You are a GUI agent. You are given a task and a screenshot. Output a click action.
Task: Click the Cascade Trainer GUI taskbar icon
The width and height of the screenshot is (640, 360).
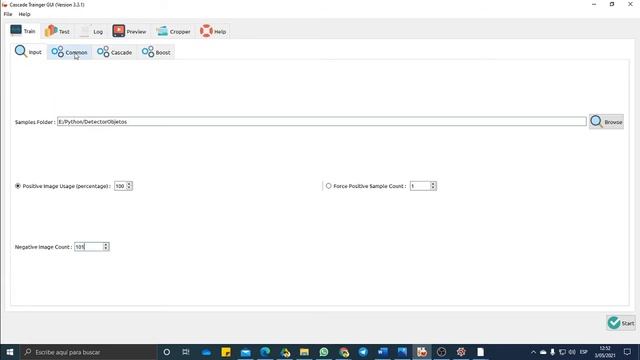pos(422,352)
